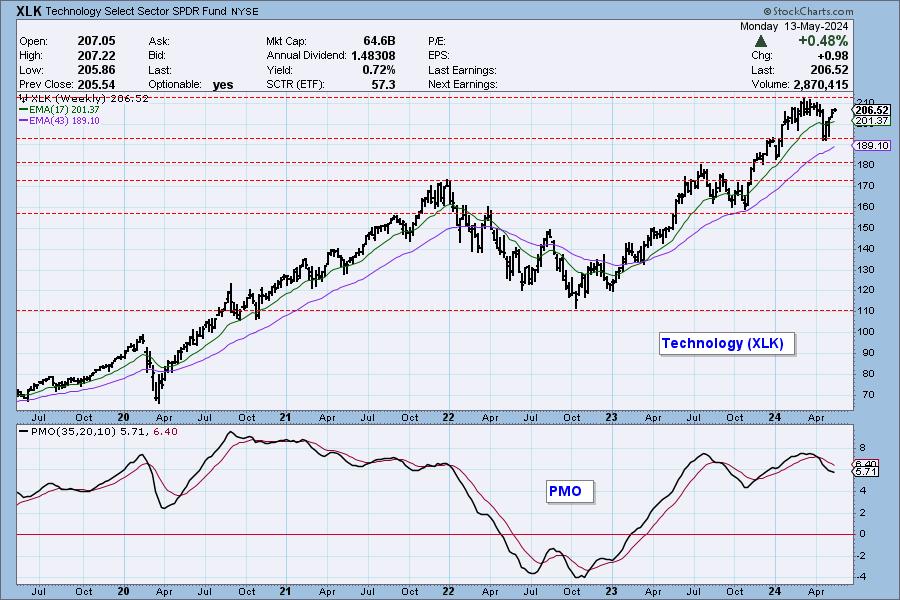Click year label 23 under the PMO chart
900x600 pixels.
(x=611, y=591)
